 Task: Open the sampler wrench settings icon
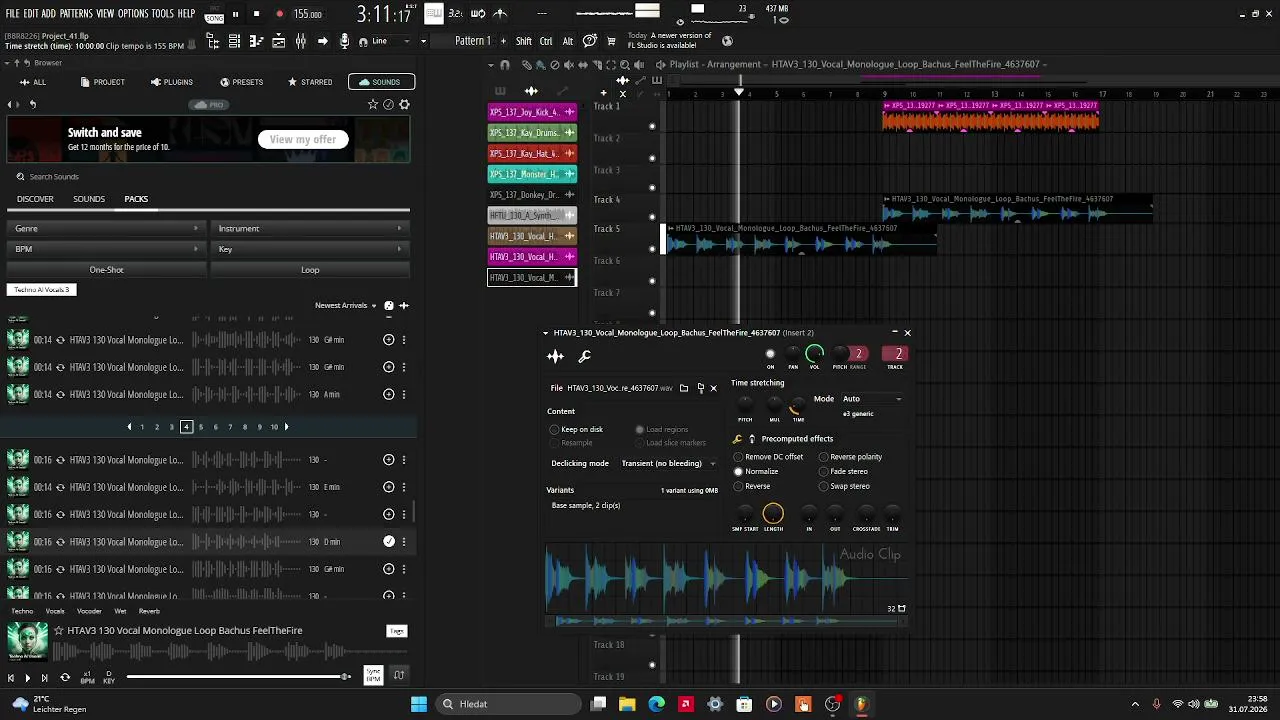(585, 356)
